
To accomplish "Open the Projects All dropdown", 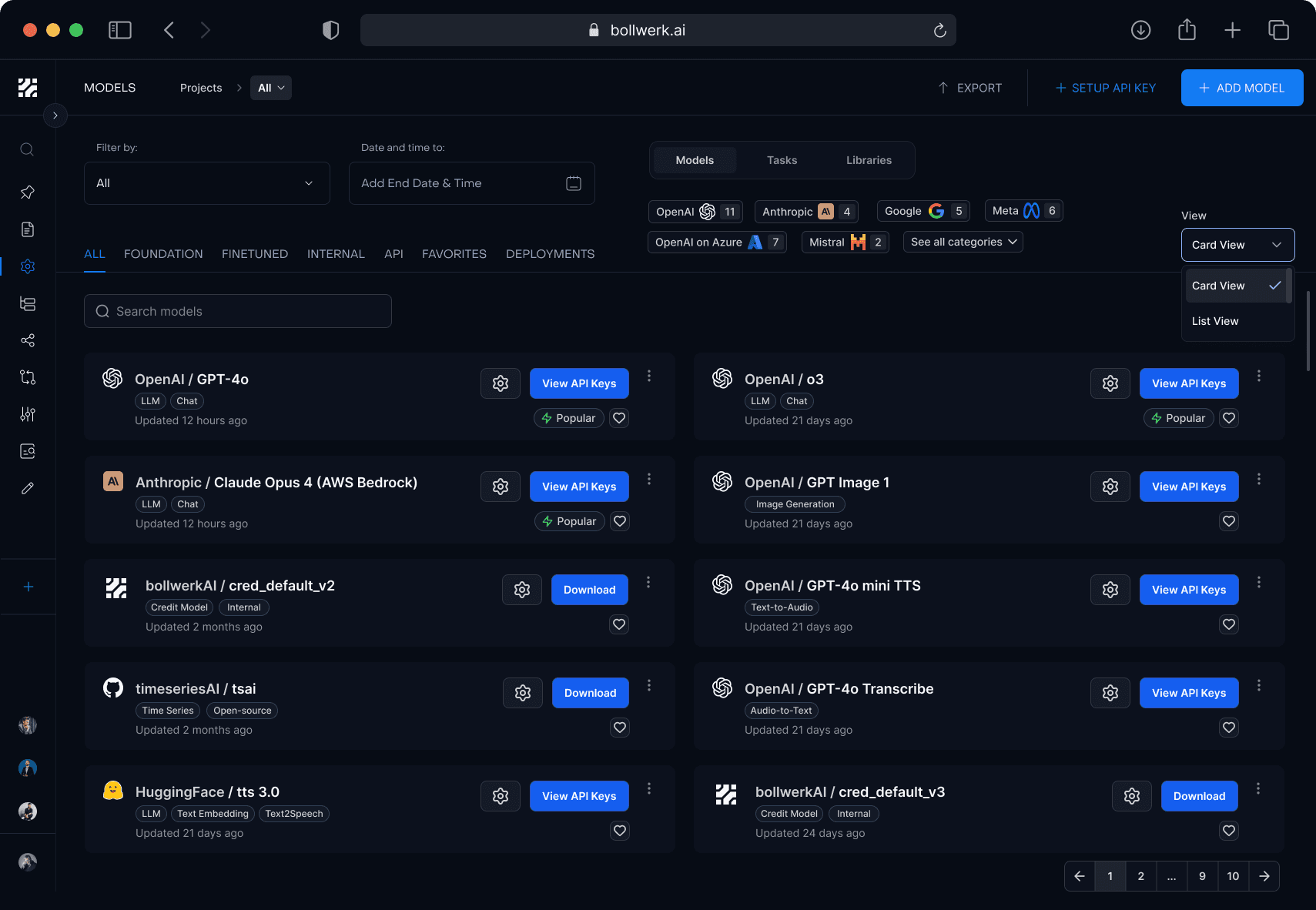I will 271,88.
